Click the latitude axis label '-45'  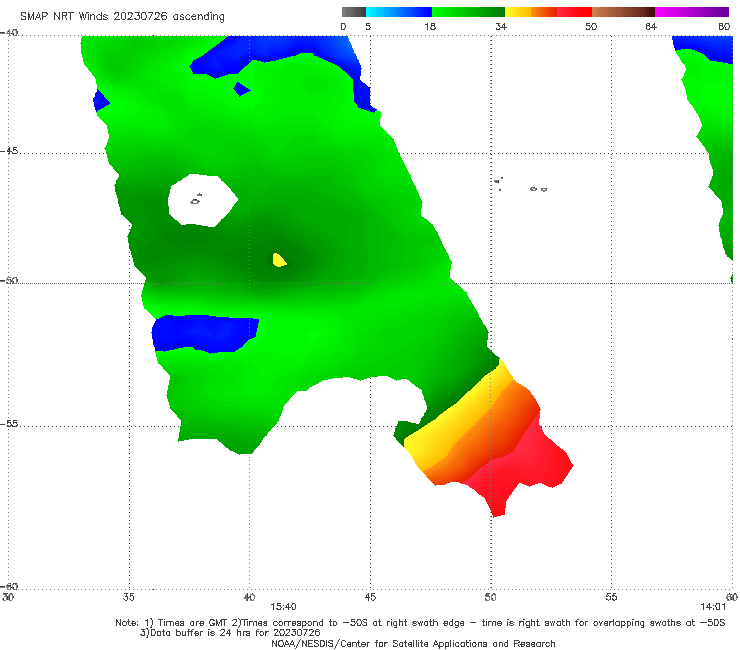[x=9, y=151]
